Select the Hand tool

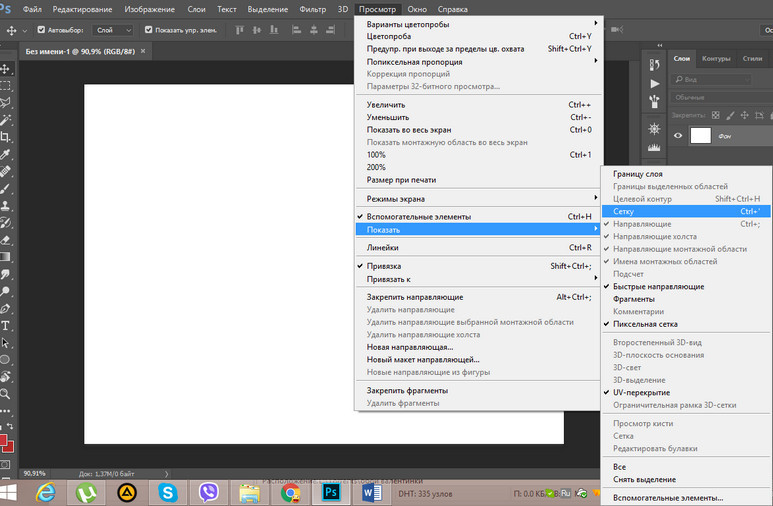[5, 377]
